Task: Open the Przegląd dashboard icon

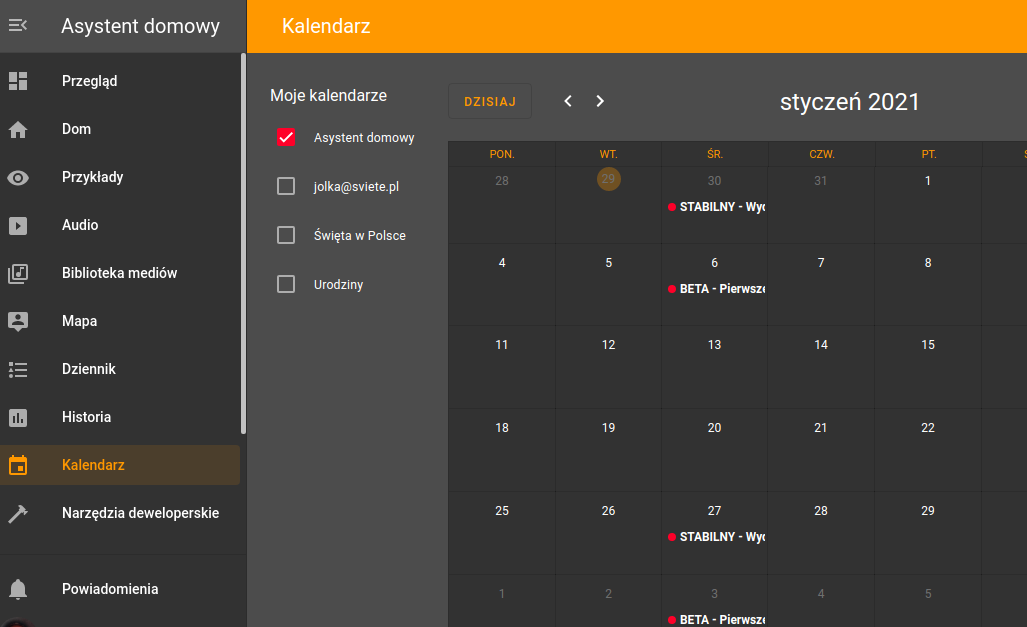Action: point(18,81)
